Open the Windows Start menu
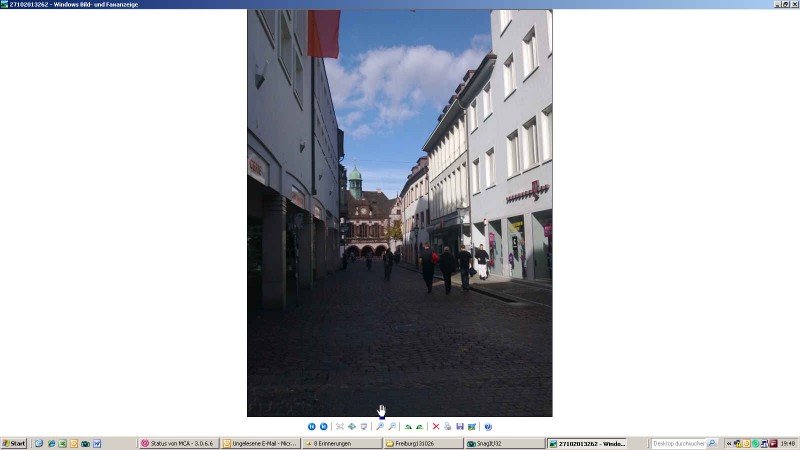Viewport: 800px width, 450px height. pyautogui.click(x=14, y=443)
